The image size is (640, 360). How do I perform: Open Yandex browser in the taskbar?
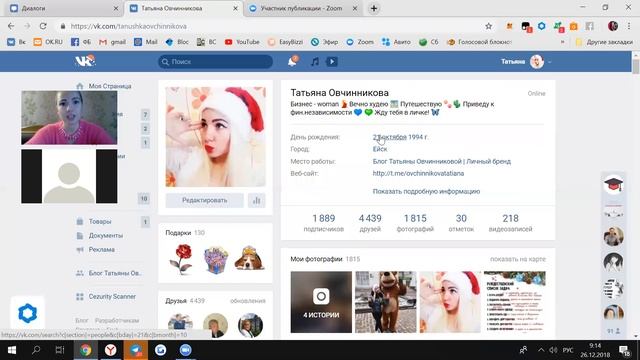click(110, 350)
